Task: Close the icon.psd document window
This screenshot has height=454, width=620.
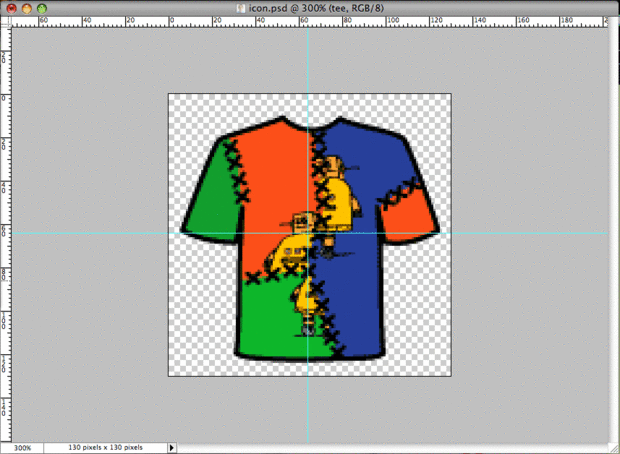Action: tap(11, 8)
